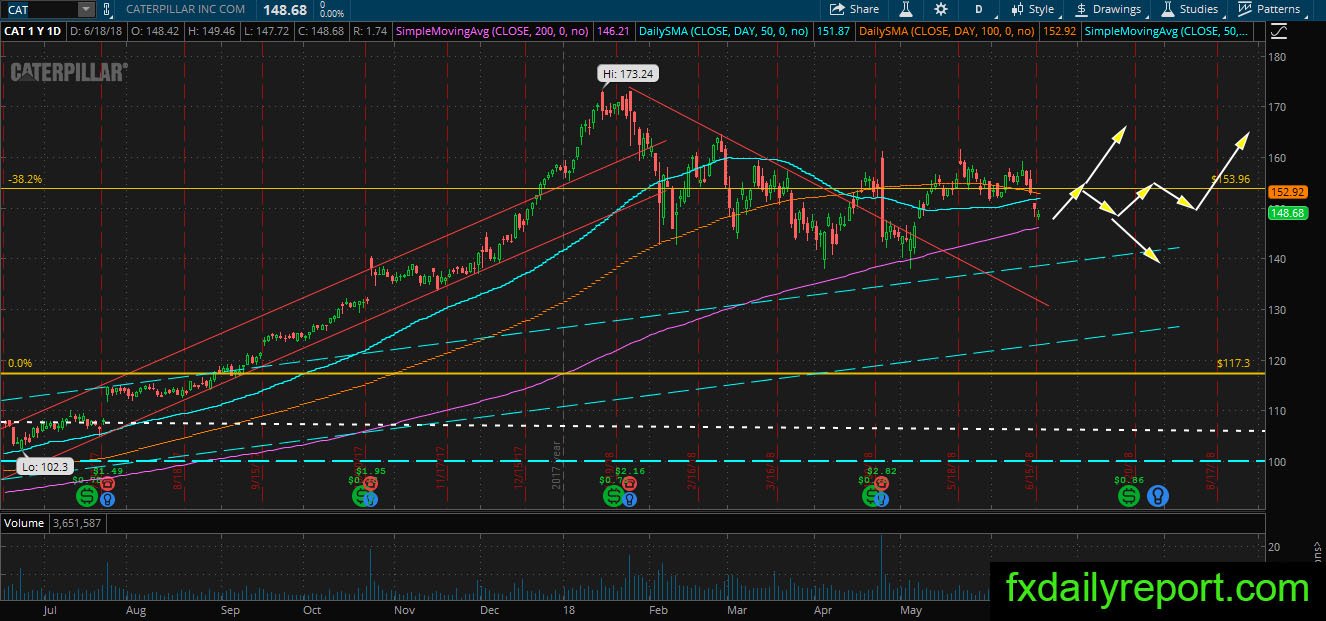Click the $117.3 Fibonacci level label

tap(1234, 364)
